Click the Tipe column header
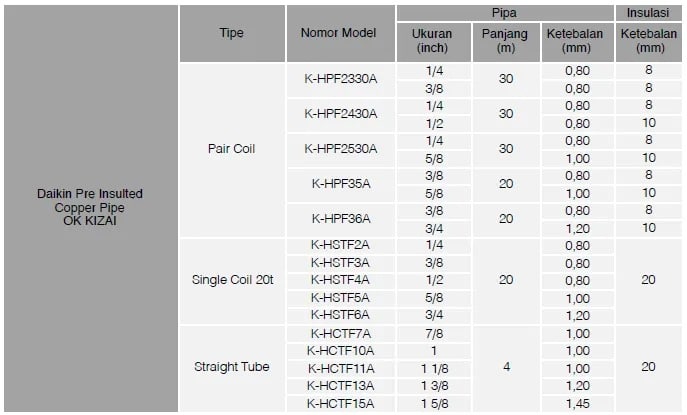 231,33
